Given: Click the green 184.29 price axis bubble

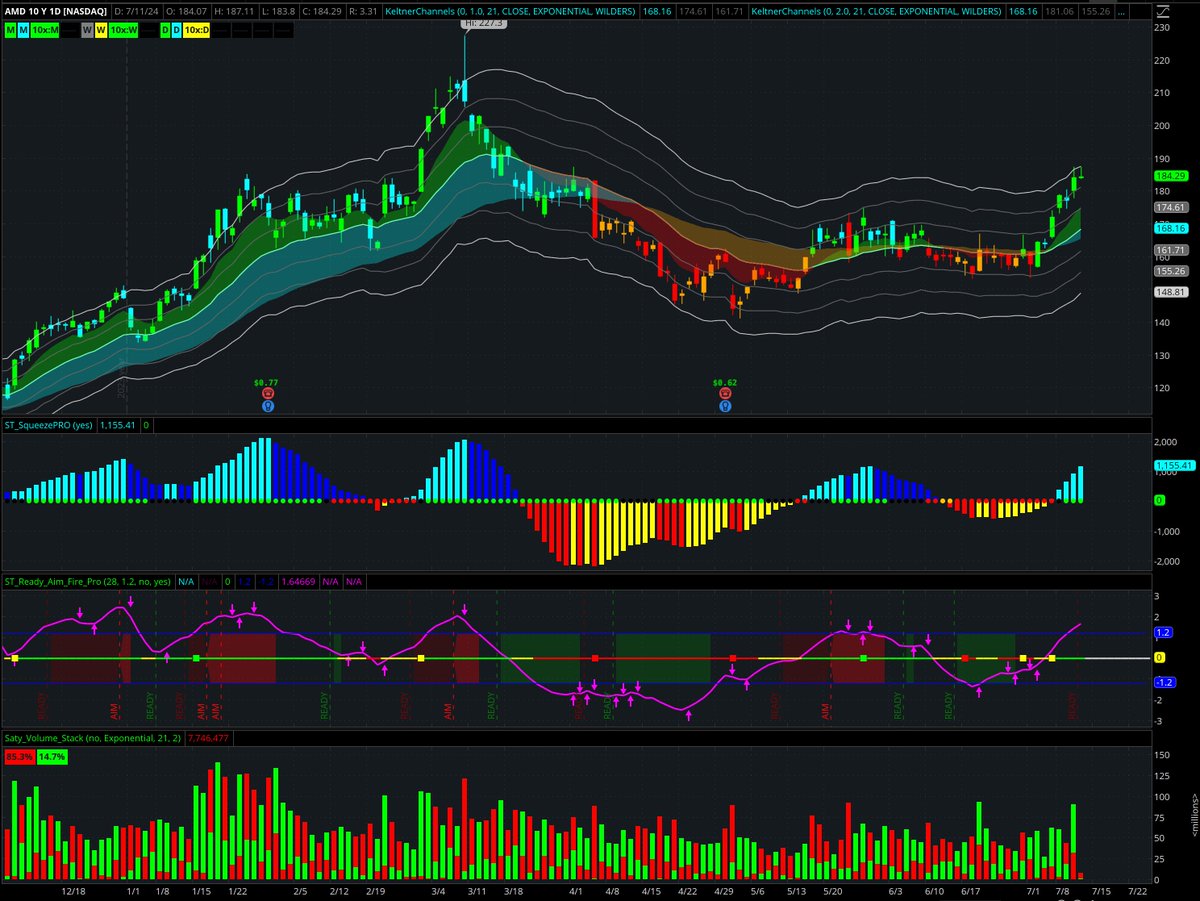Looking at the screenshot, I should (x=1170, y=175).
